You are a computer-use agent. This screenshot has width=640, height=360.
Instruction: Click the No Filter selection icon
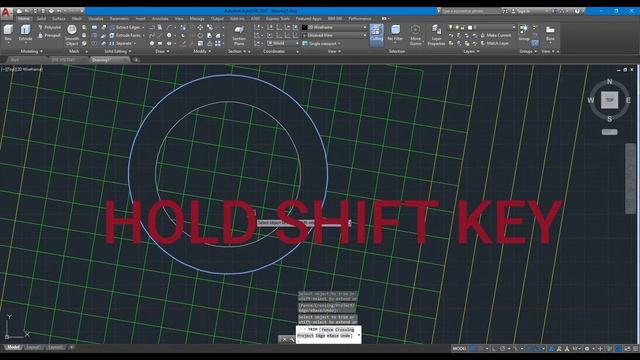coord(395,33)
